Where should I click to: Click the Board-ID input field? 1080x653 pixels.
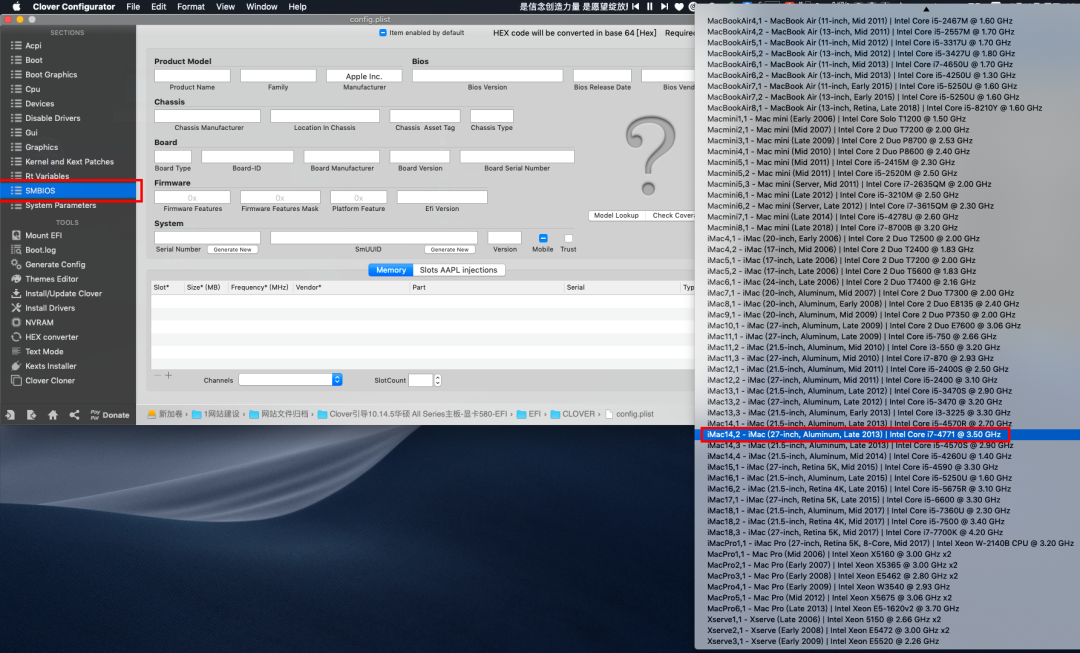(x=247, y=157)
